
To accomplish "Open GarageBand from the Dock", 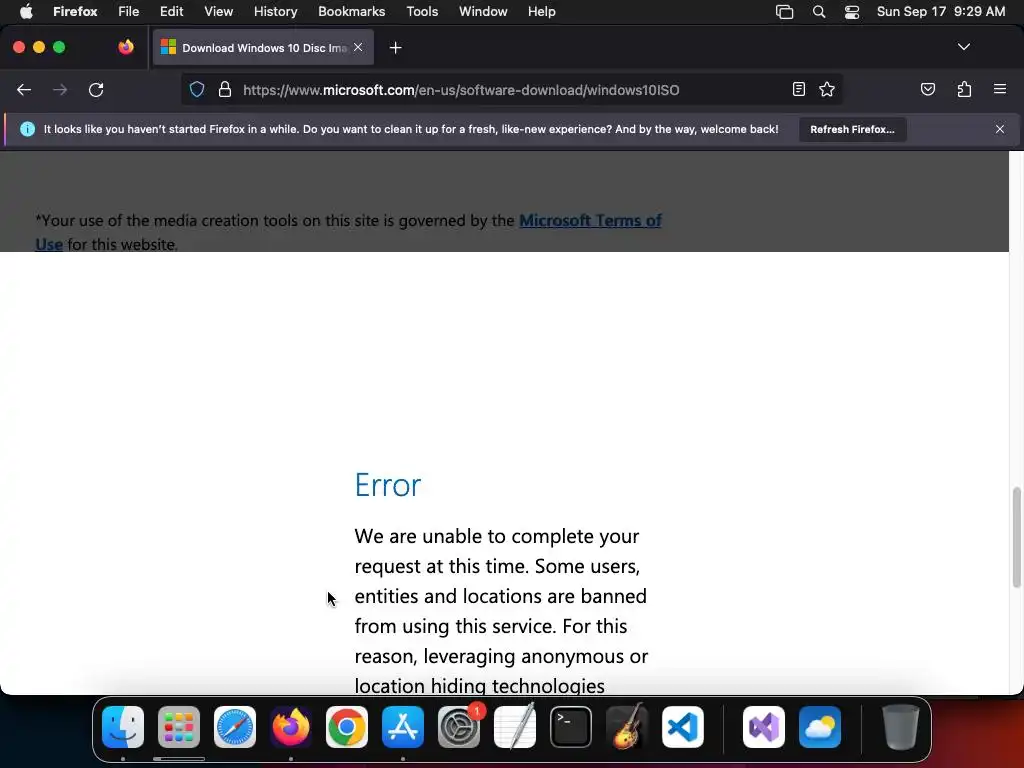I will coord(627,727).
